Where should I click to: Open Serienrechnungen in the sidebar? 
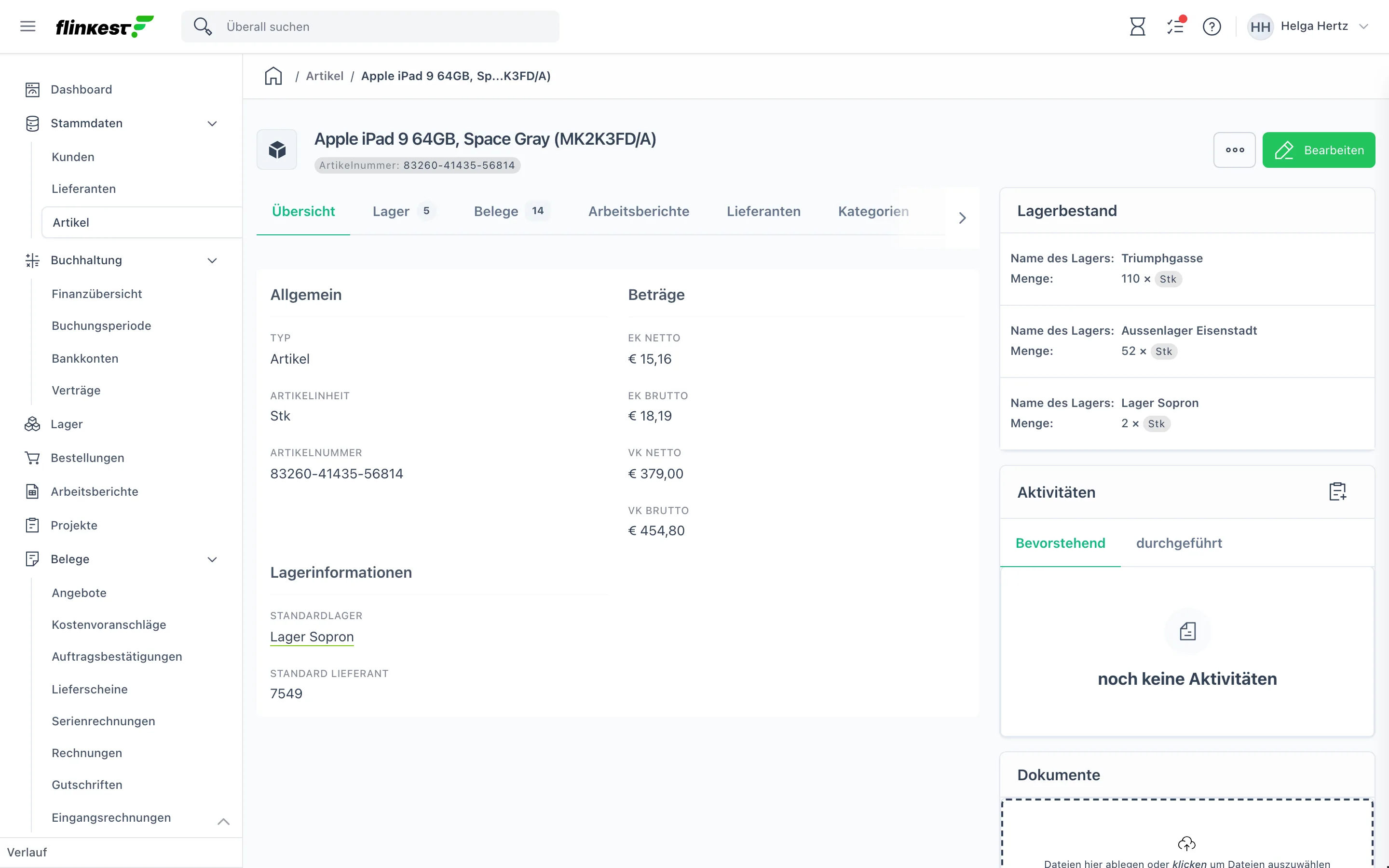click(x=103, y=721)
